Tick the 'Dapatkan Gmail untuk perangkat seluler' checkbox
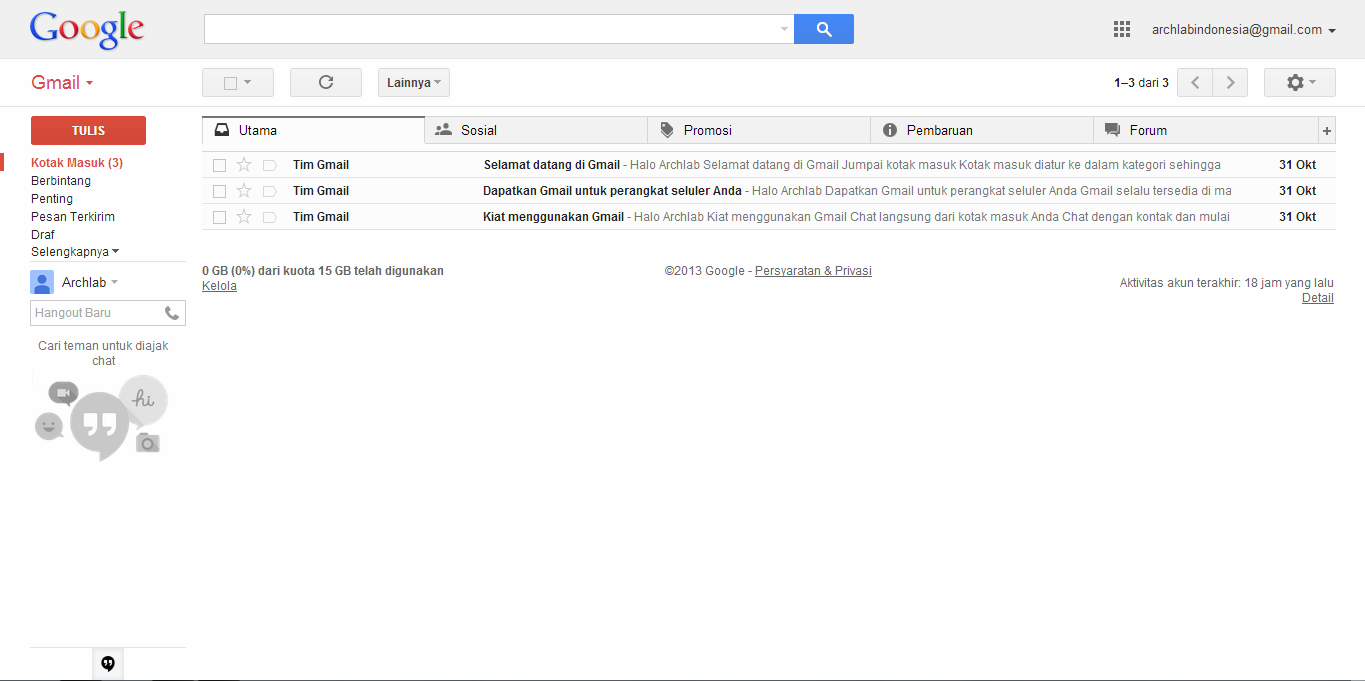Screen dimensions: 1365x681 (x=219, y=191)
